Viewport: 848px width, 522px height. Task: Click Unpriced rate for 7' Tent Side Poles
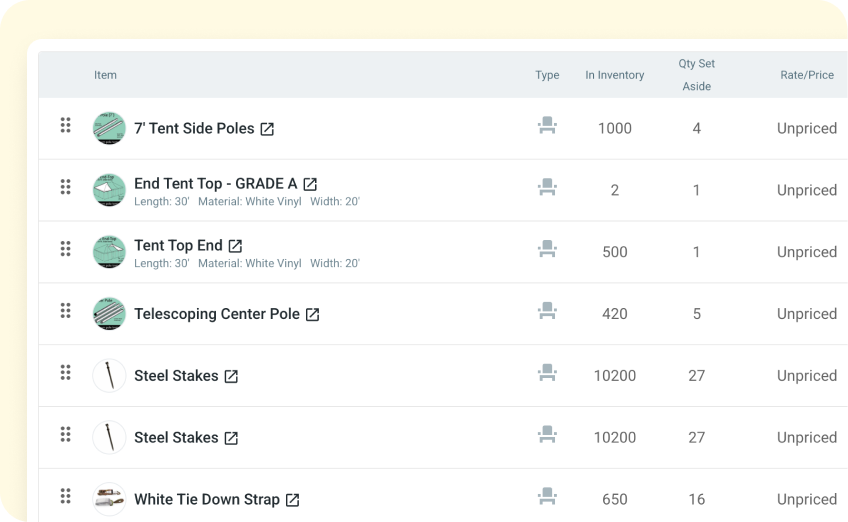[x=806, y=128]
